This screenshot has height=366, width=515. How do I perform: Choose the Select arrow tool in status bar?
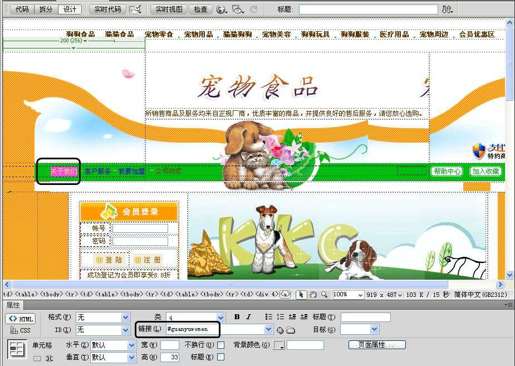[x=301, y=294]
